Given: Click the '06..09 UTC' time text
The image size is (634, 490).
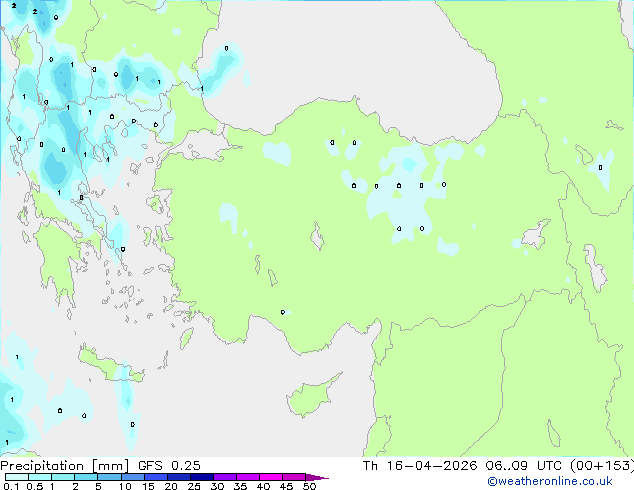Looking at the screenshot, I should [524, 466].
